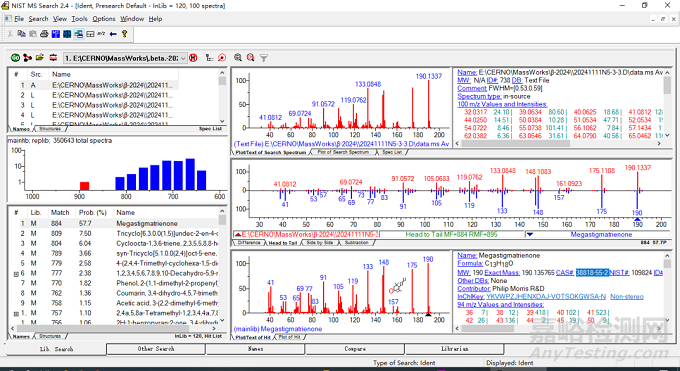The height and width of the screenshot is (371, 680).
Task: Switch to the Side by Side tab
Action: 320,243
